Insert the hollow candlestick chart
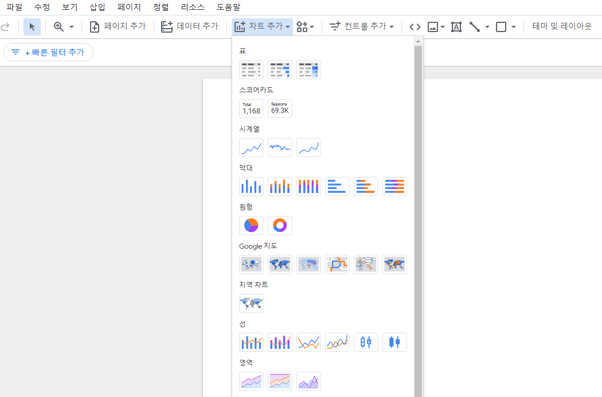 (x=366, y=342)
